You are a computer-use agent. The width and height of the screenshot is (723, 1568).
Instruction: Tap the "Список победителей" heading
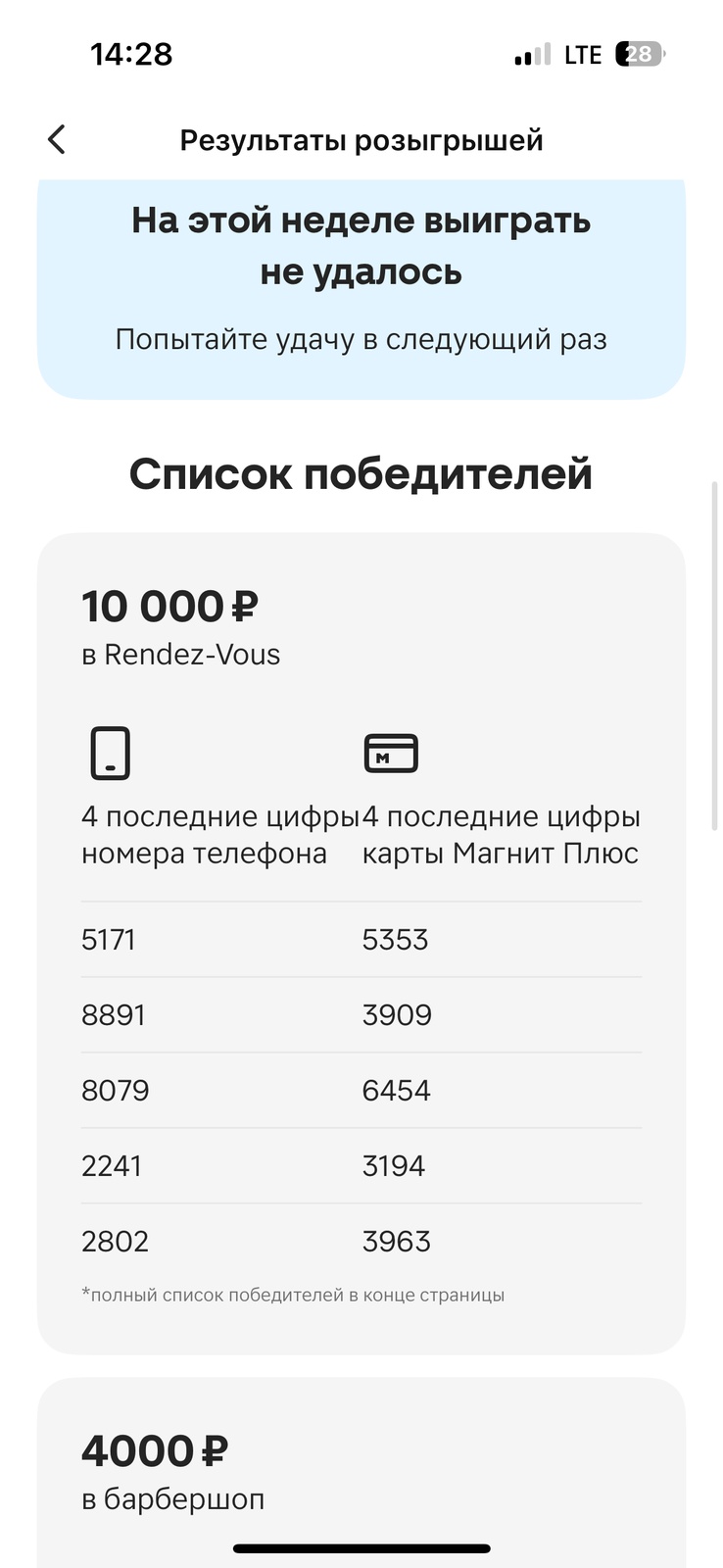pos(361,474)
